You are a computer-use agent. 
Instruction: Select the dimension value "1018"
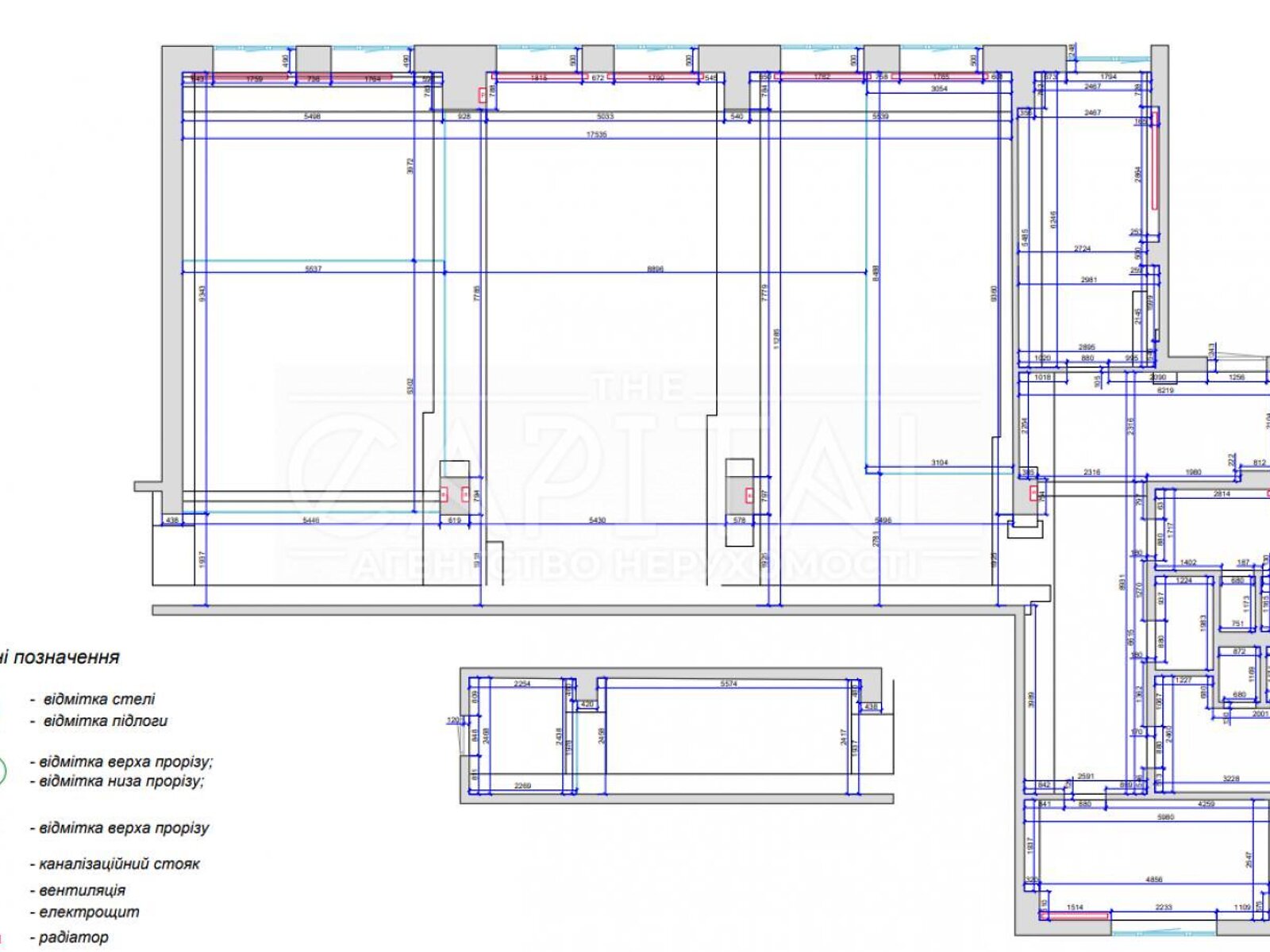click(1042, 378)
